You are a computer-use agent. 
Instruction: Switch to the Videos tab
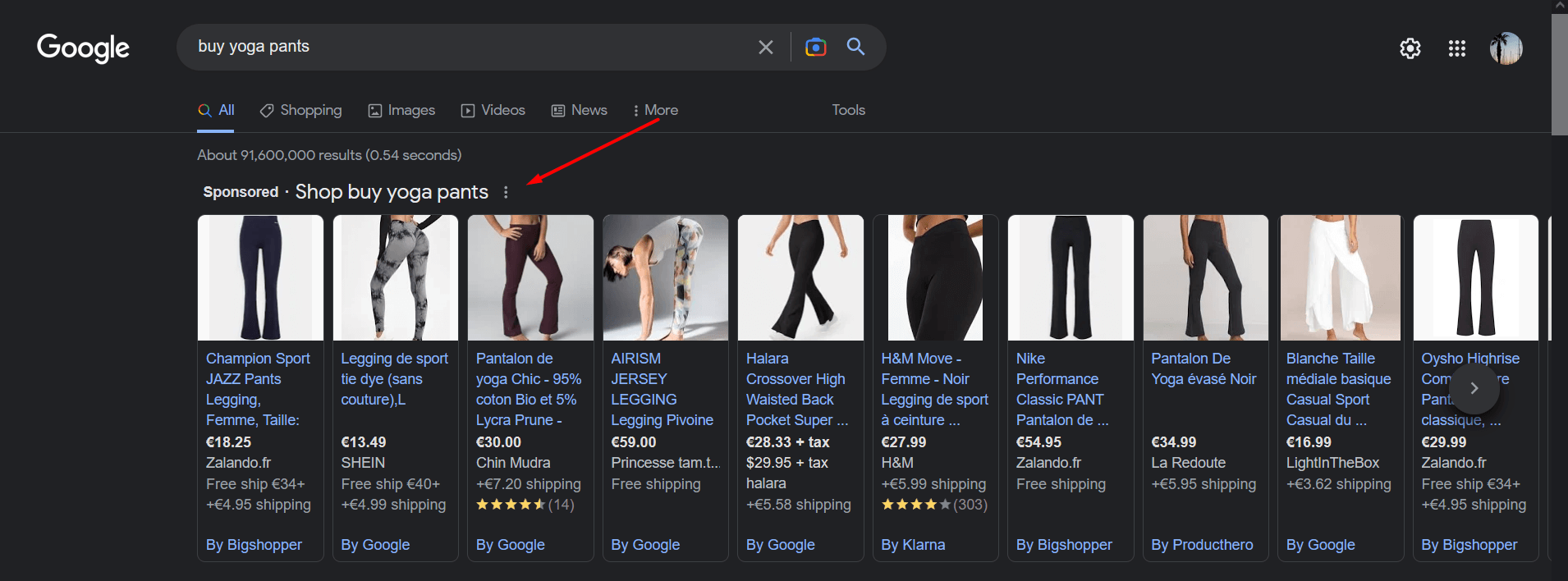coord(493,110)
